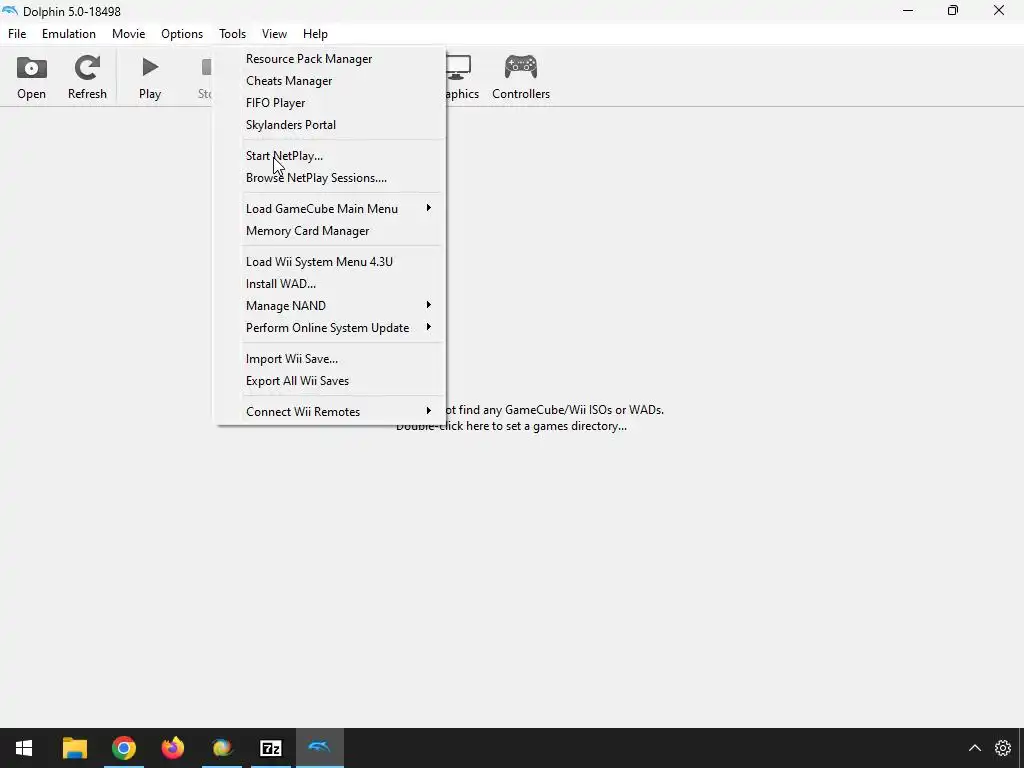The width and height of the screenshot is (1024, 768).
Task: Expand the Manage NAND submenu
Action: point(331,306)
